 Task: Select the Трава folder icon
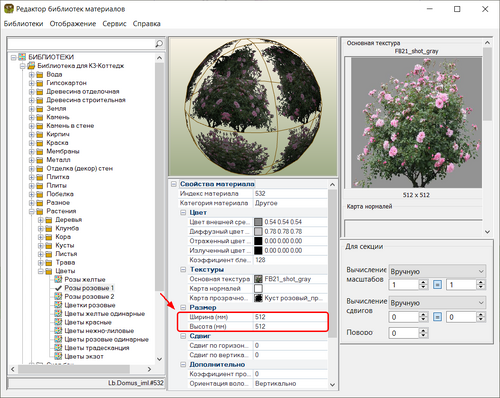tap(49, 263)
